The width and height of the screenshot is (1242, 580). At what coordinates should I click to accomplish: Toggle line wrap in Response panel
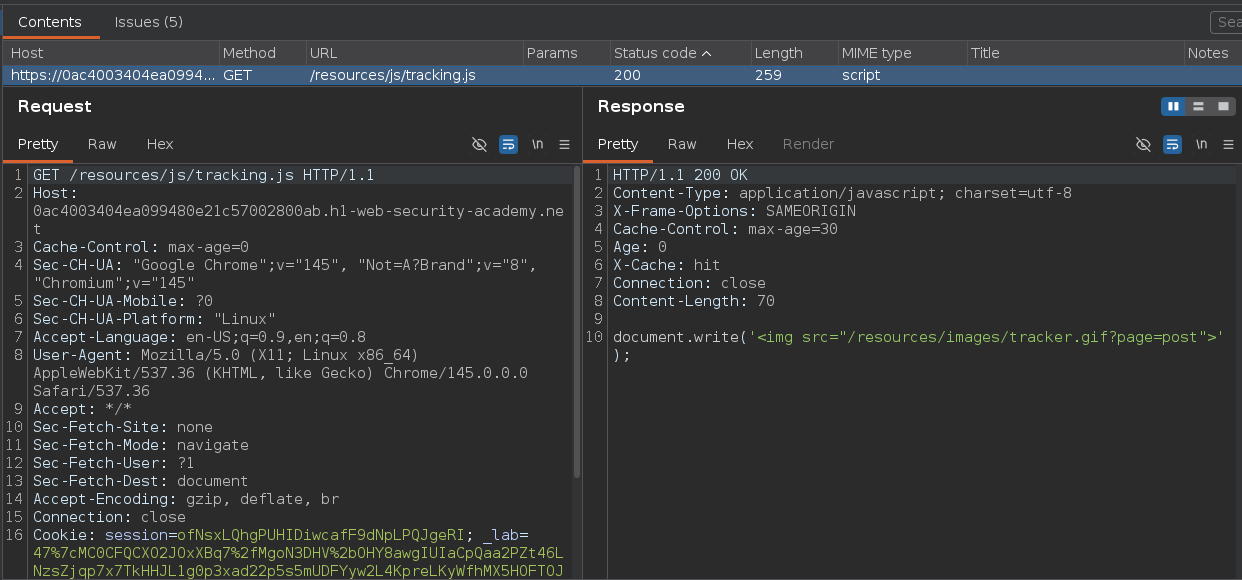pos(1173,144)
